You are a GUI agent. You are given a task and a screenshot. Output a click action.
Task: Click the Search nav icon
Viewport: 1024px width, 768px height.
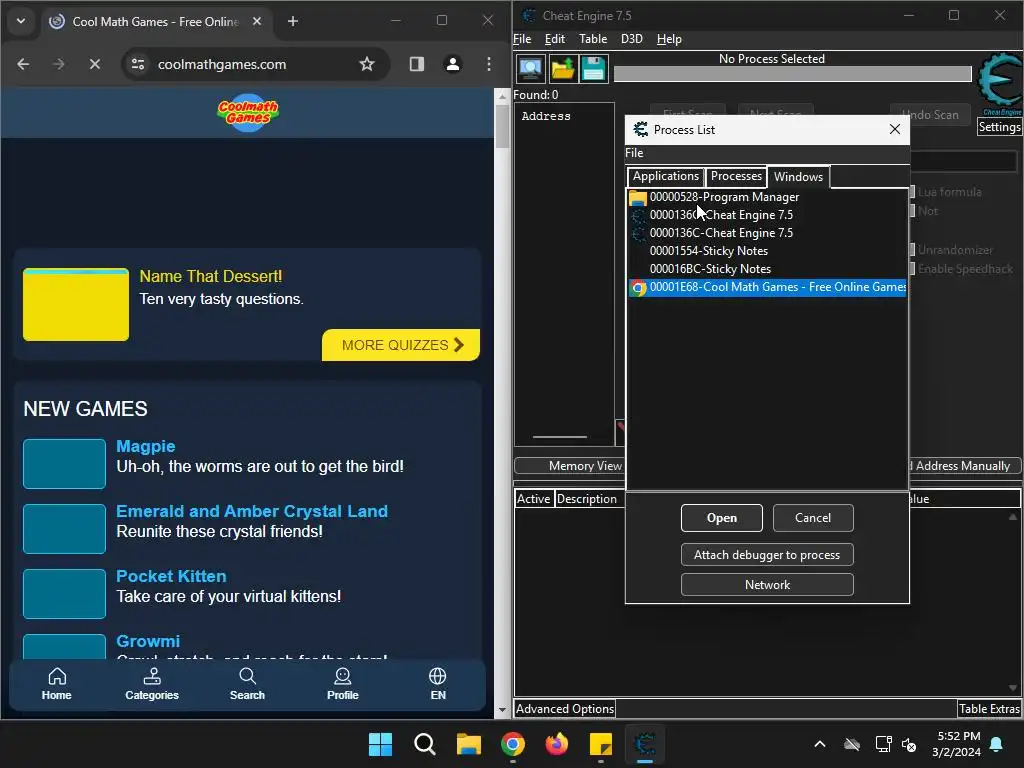[x=248, y=684]
